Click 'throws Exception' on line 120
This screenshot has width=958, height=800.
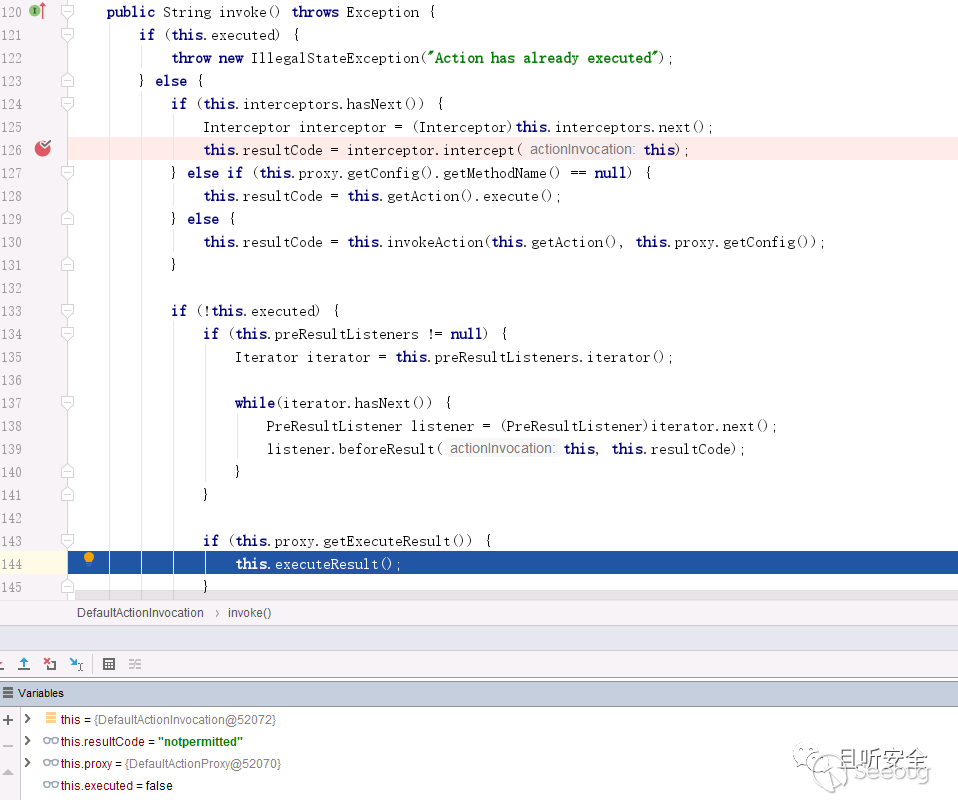[356, 12]
